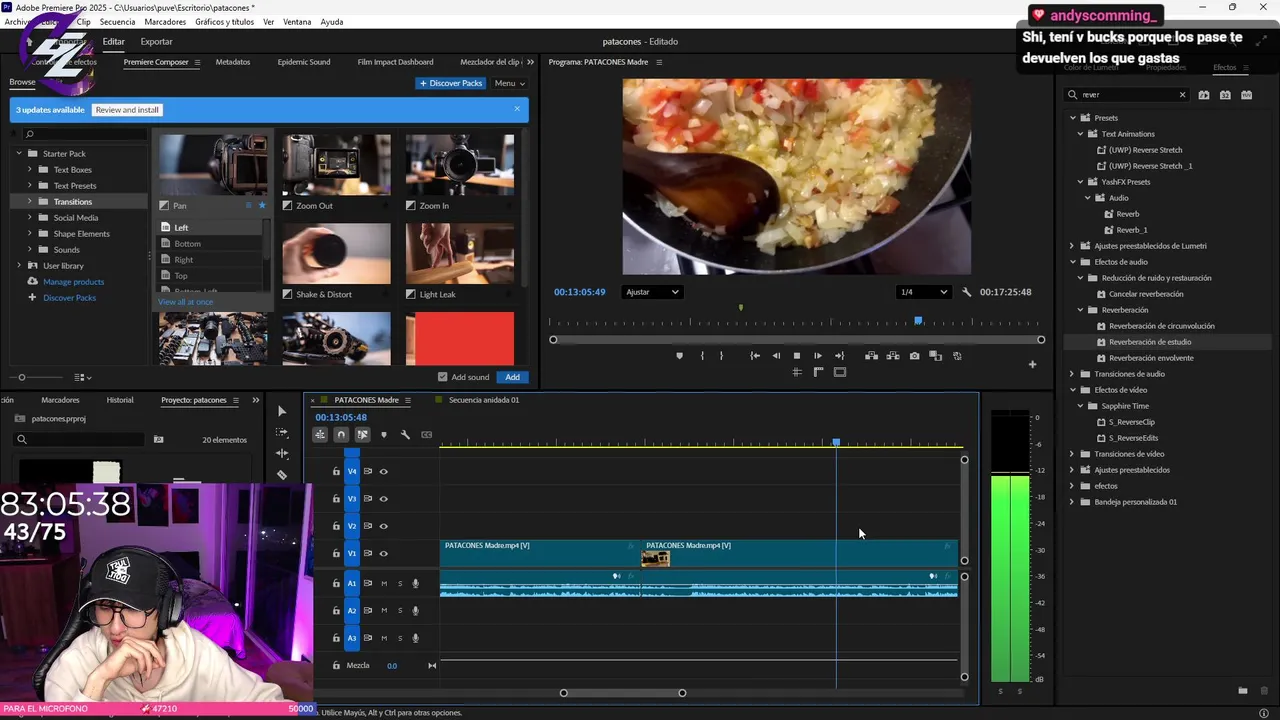This screenshot has width=1280, height=720.
Task: Toggle V4 track output eye
Action: tap(383, 471)
